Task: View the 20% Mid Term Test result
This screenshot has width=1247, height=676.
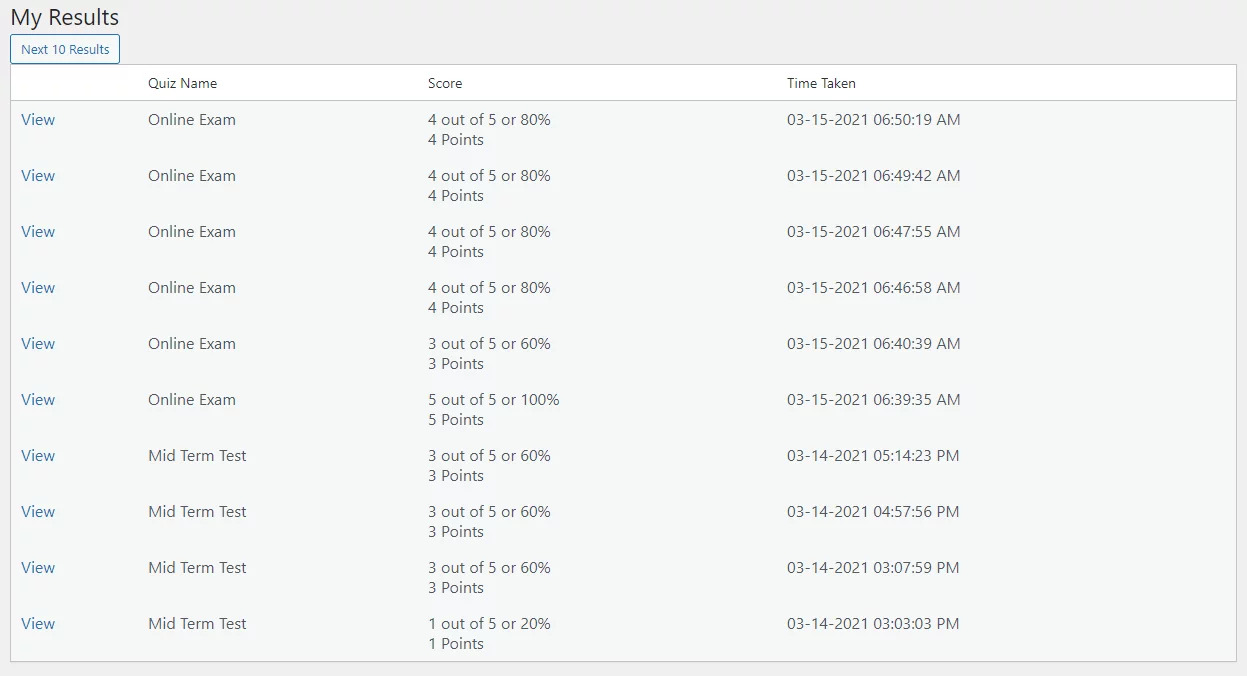Action: 38,624
